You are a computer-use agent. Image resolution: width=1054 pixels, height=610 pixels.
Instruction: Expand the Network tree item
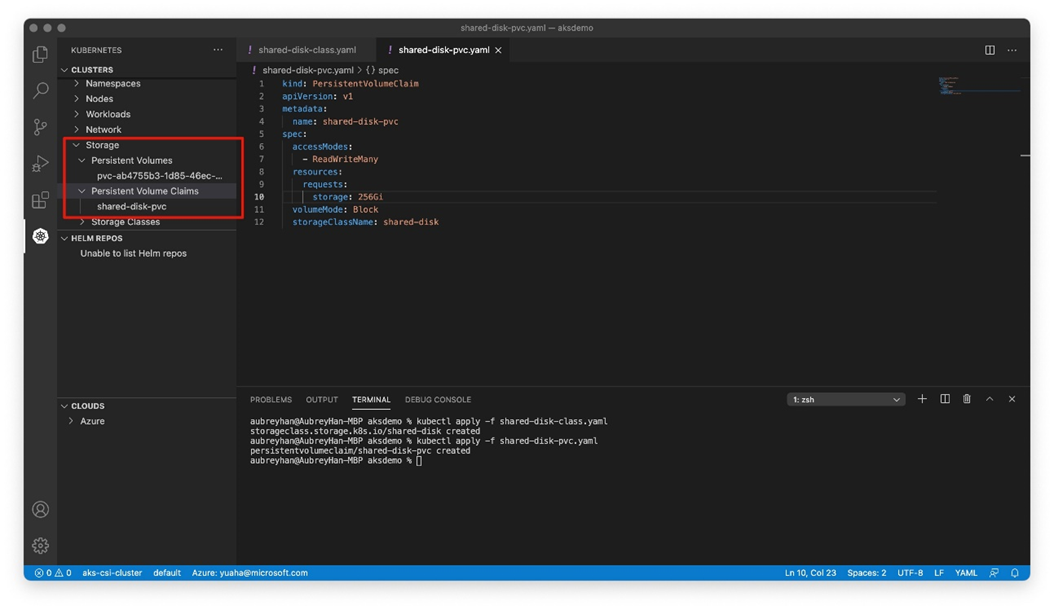(77, 130)
